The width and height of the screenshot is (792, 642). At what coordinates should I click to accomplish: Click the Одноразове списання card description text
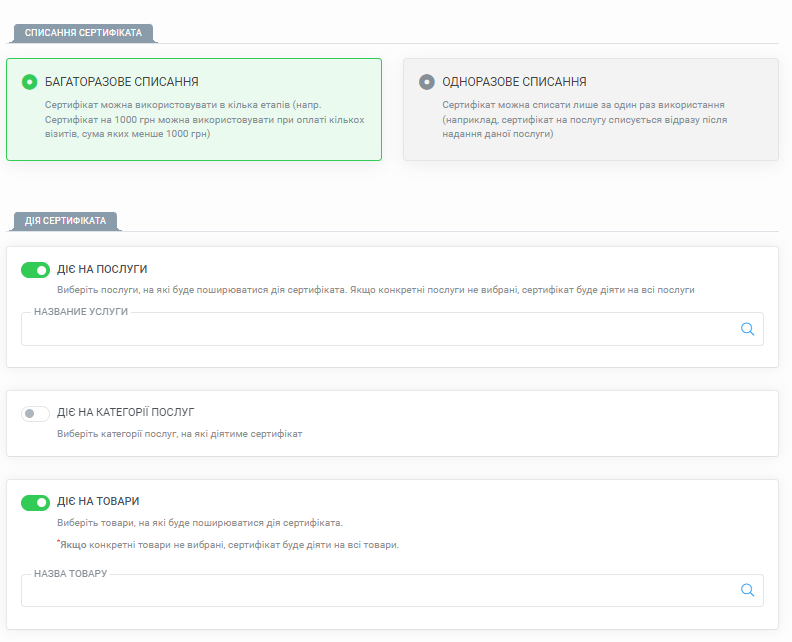click(584, 119)
